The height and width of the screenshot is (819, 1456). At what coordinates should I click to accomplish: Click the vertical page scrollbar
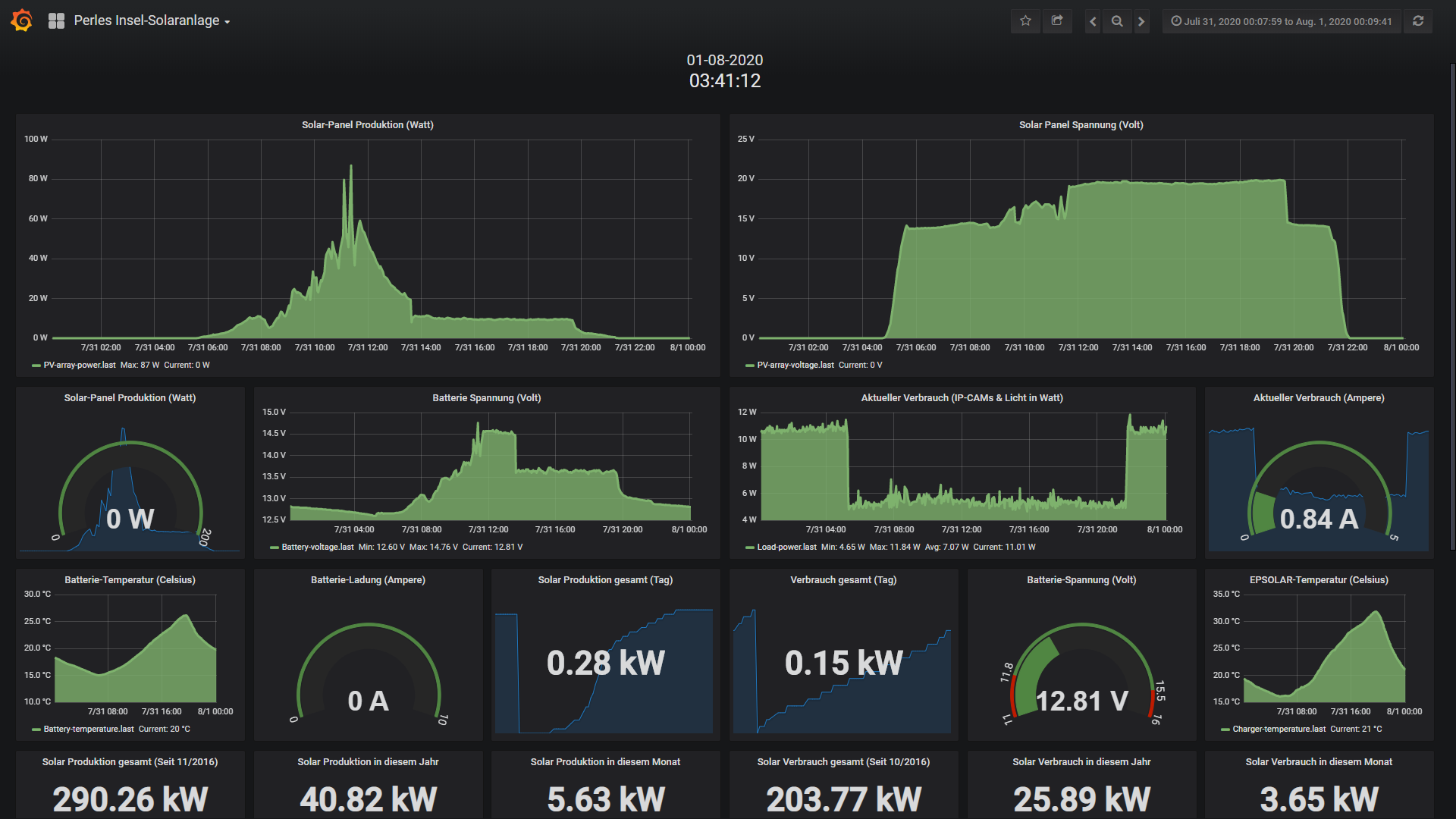(x=1451, y=303)
